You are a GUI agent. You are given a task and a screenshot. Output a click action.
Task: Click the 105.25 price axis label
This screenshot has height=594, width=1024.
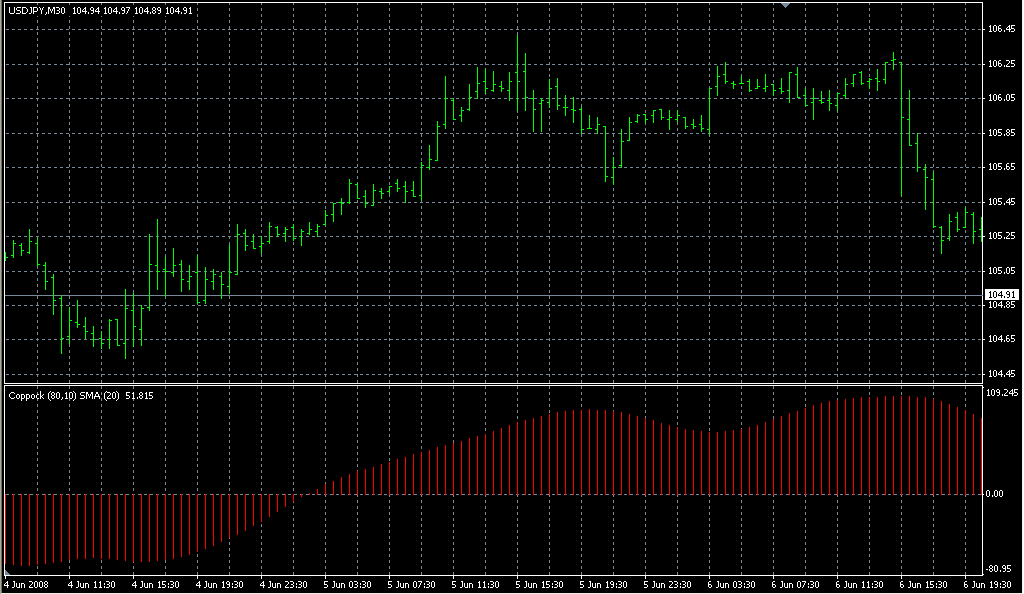point(1001,236)
